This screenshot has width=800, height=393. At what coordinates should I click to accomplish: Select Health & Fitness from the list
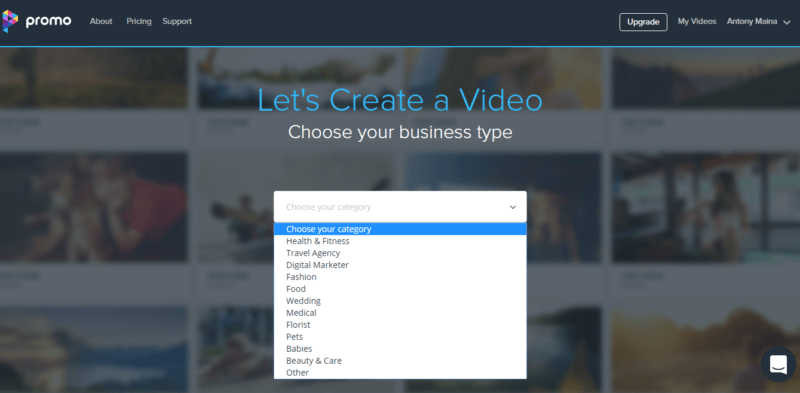click(x=400, y=241)
